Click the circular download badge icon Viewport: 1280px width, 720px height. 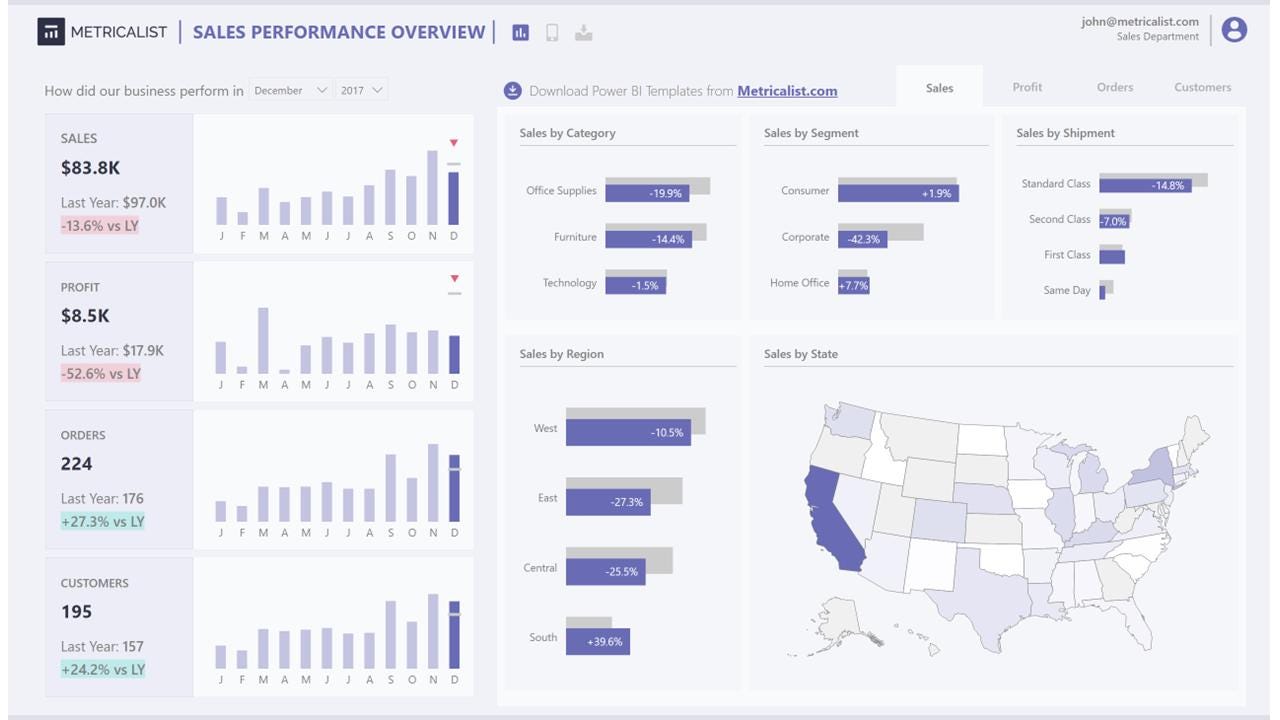[x=513, y=90]
